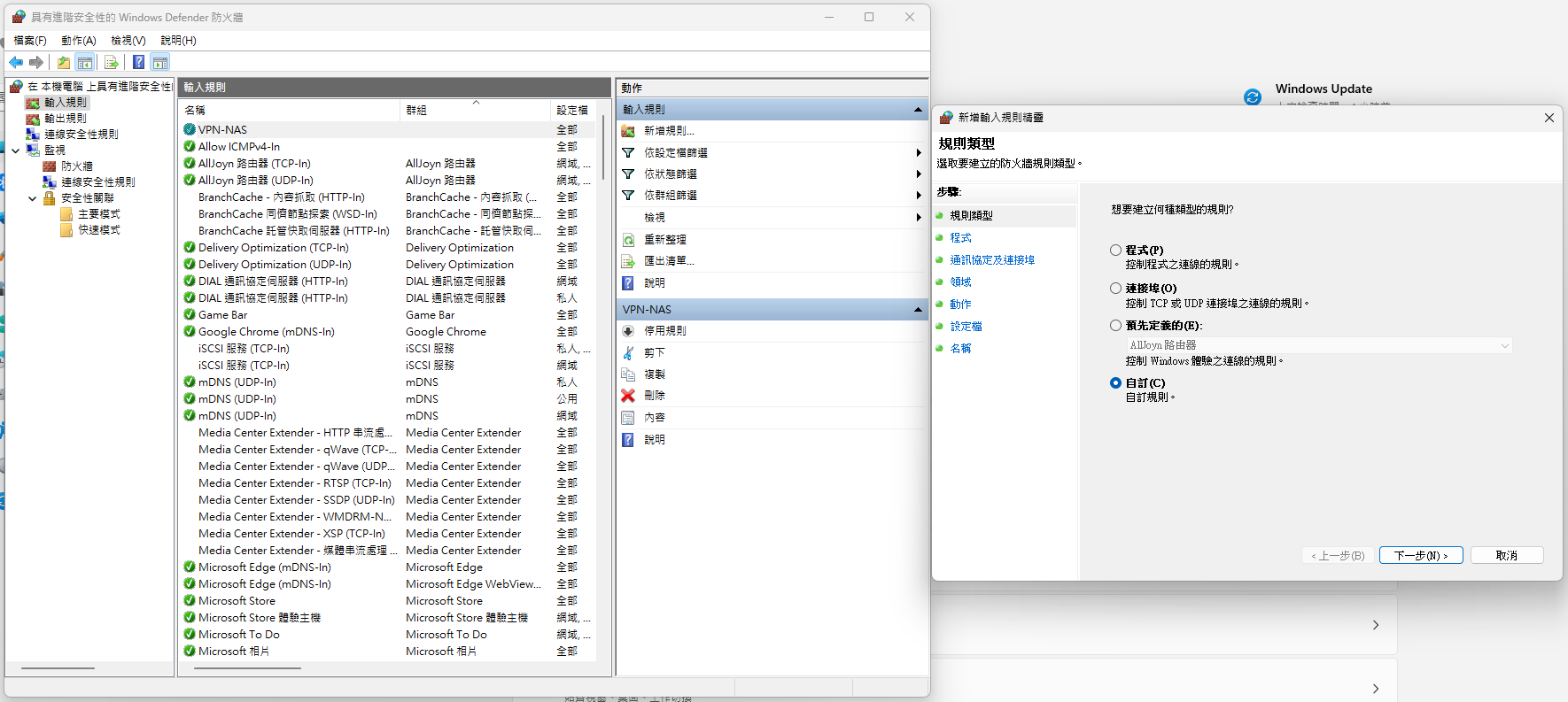Select the Google Chrome (mDNS-In) rule
This screenshot has width=1568, height=702.
click(266, 332)
